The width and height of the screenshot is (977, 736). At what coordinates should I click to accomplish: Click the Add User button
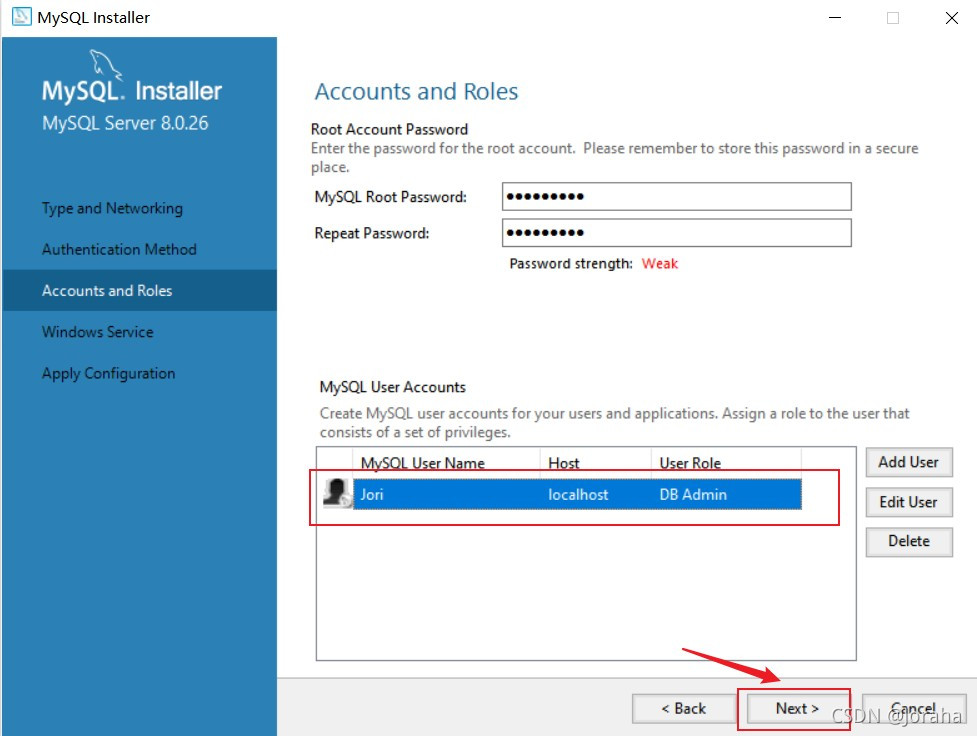pyautogui.click(x=908, y=462)
